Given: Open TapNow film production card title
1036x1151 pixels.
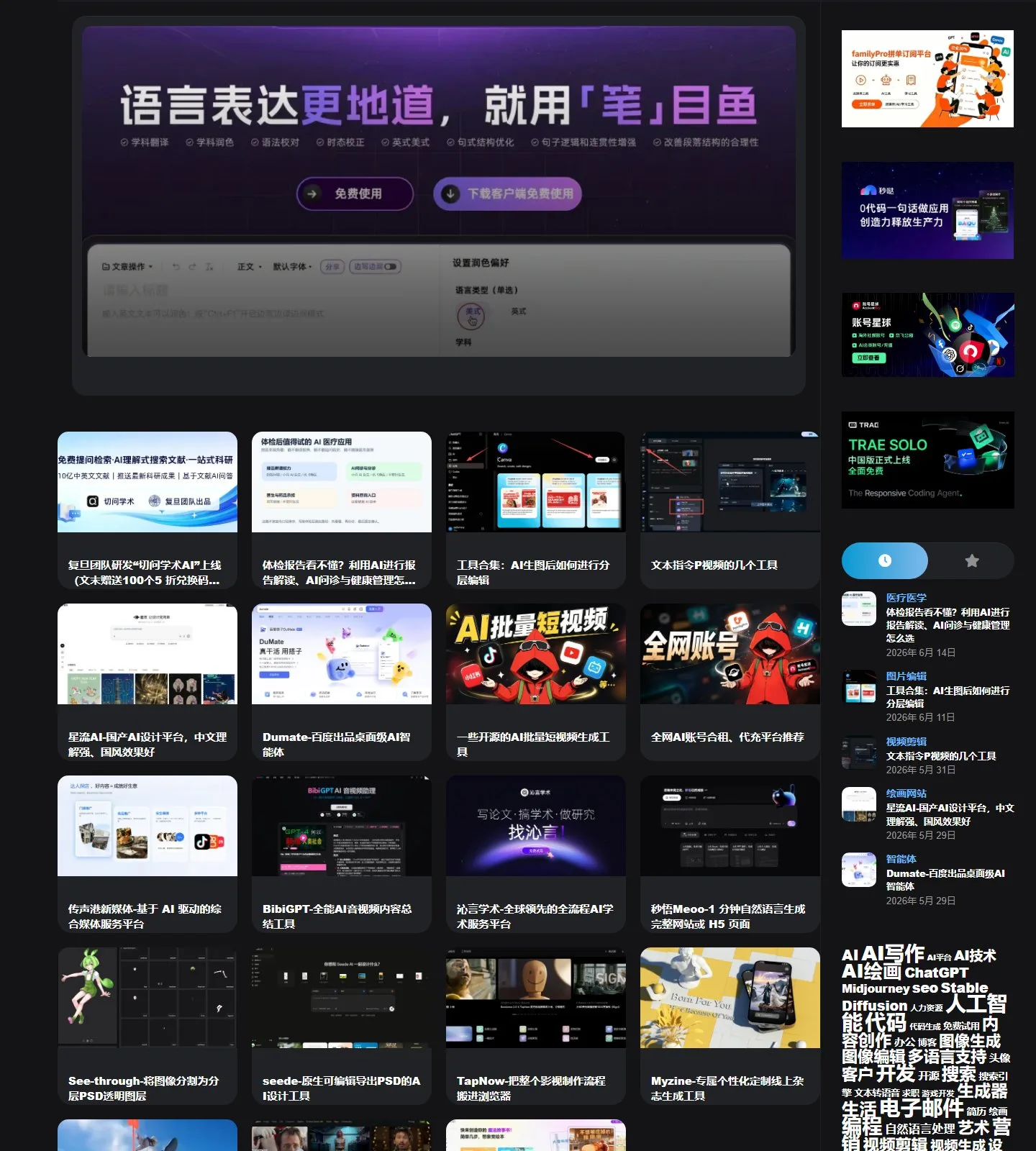Looking at the screenshot, I should [x=531, y=1088].
